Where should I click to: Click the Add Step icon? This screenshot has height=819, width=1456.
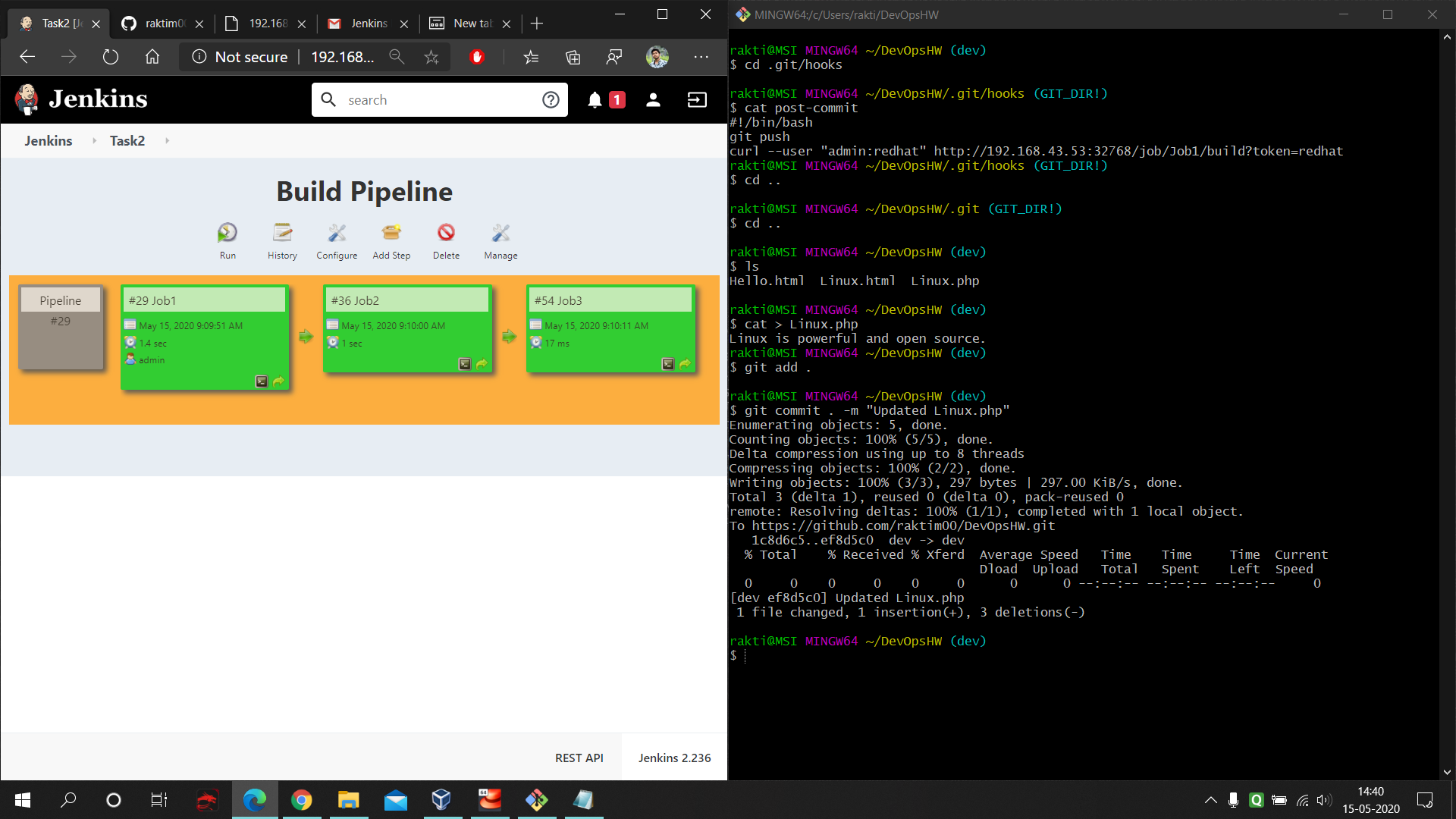pos(391,233)
